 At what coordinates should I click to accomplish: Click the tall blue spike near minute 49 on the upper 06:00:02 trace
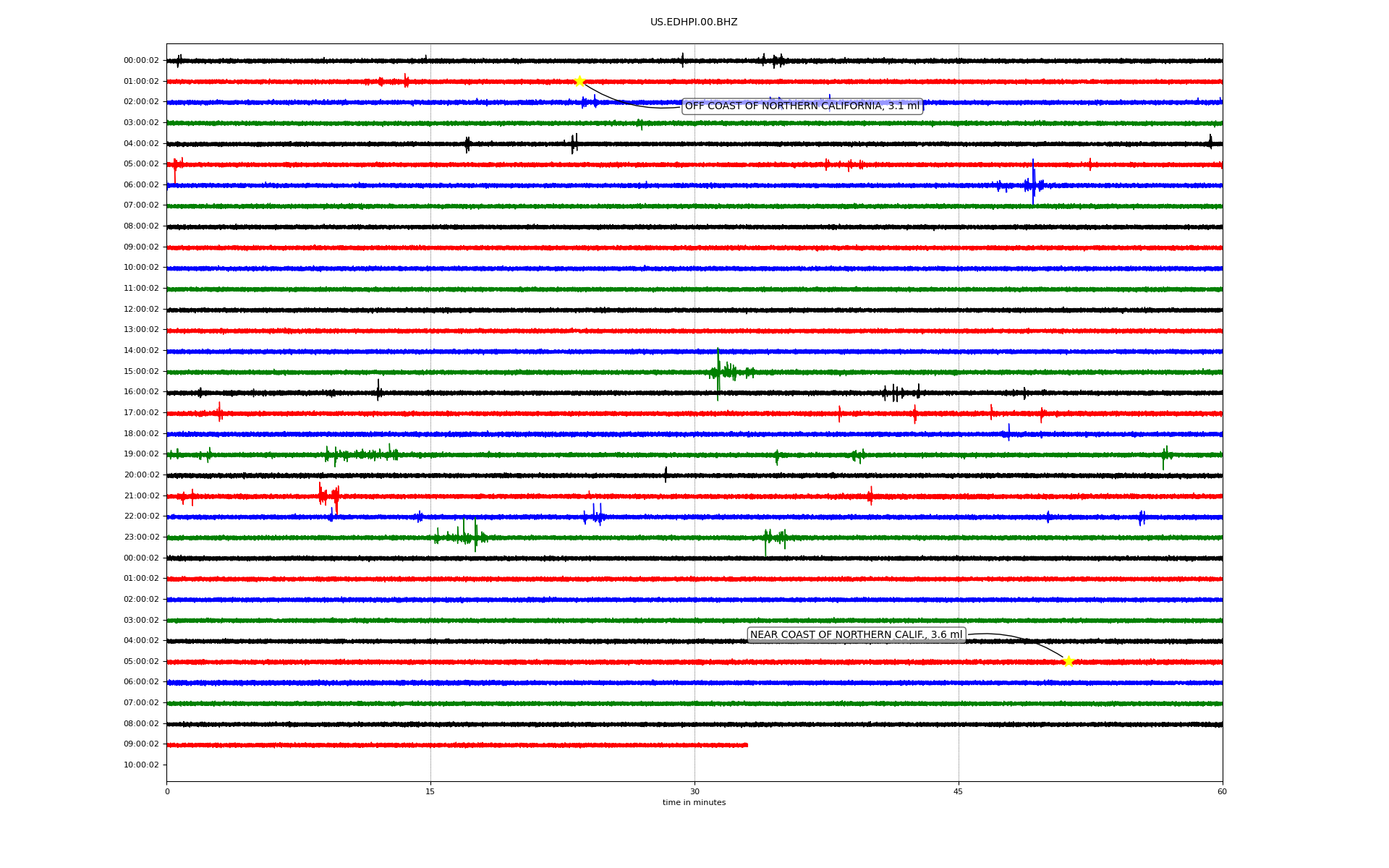[1033, 182]
